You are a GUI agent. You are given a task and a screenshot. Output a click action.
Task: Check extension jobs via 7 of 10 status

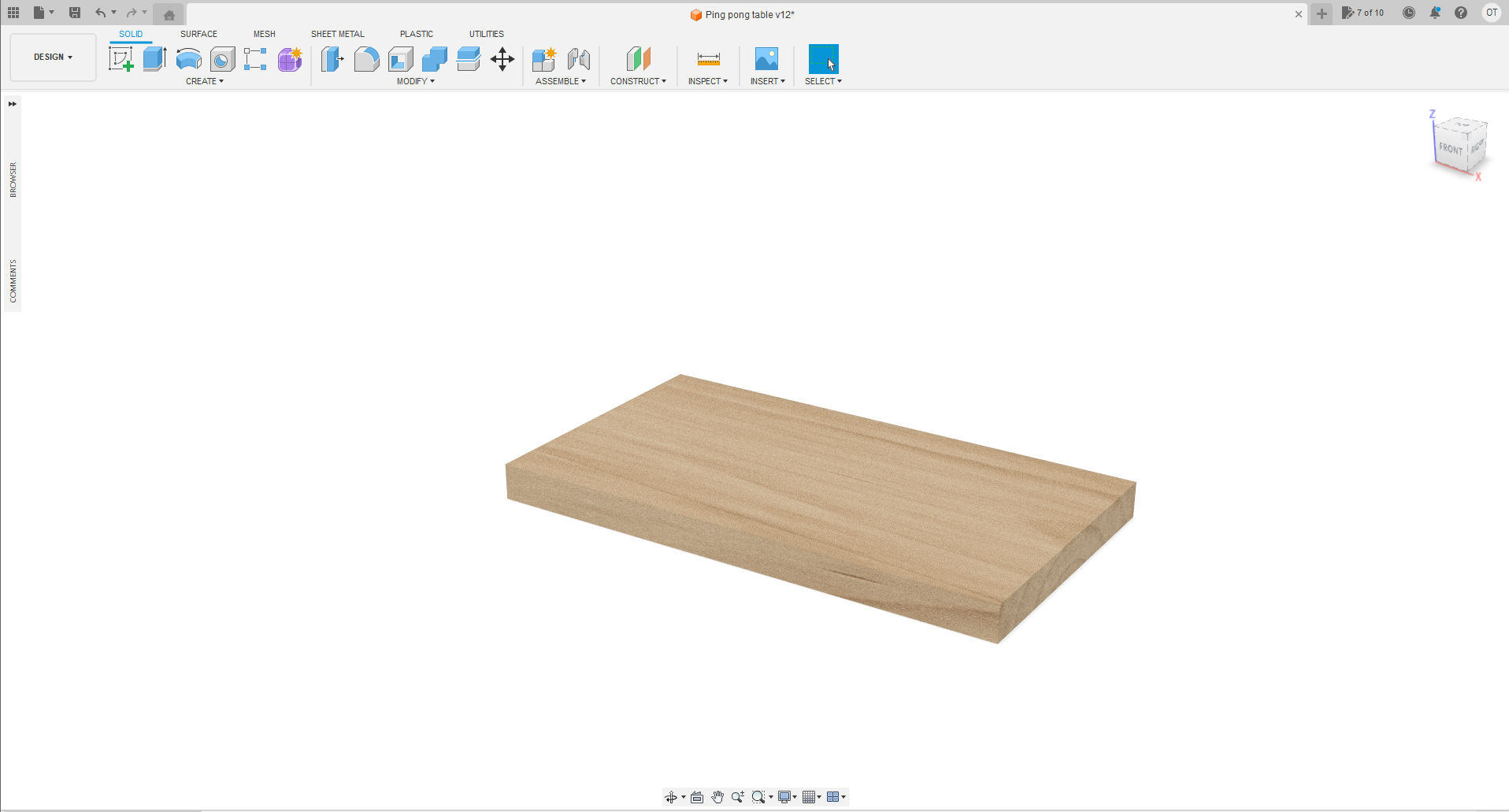[1364, 12]
